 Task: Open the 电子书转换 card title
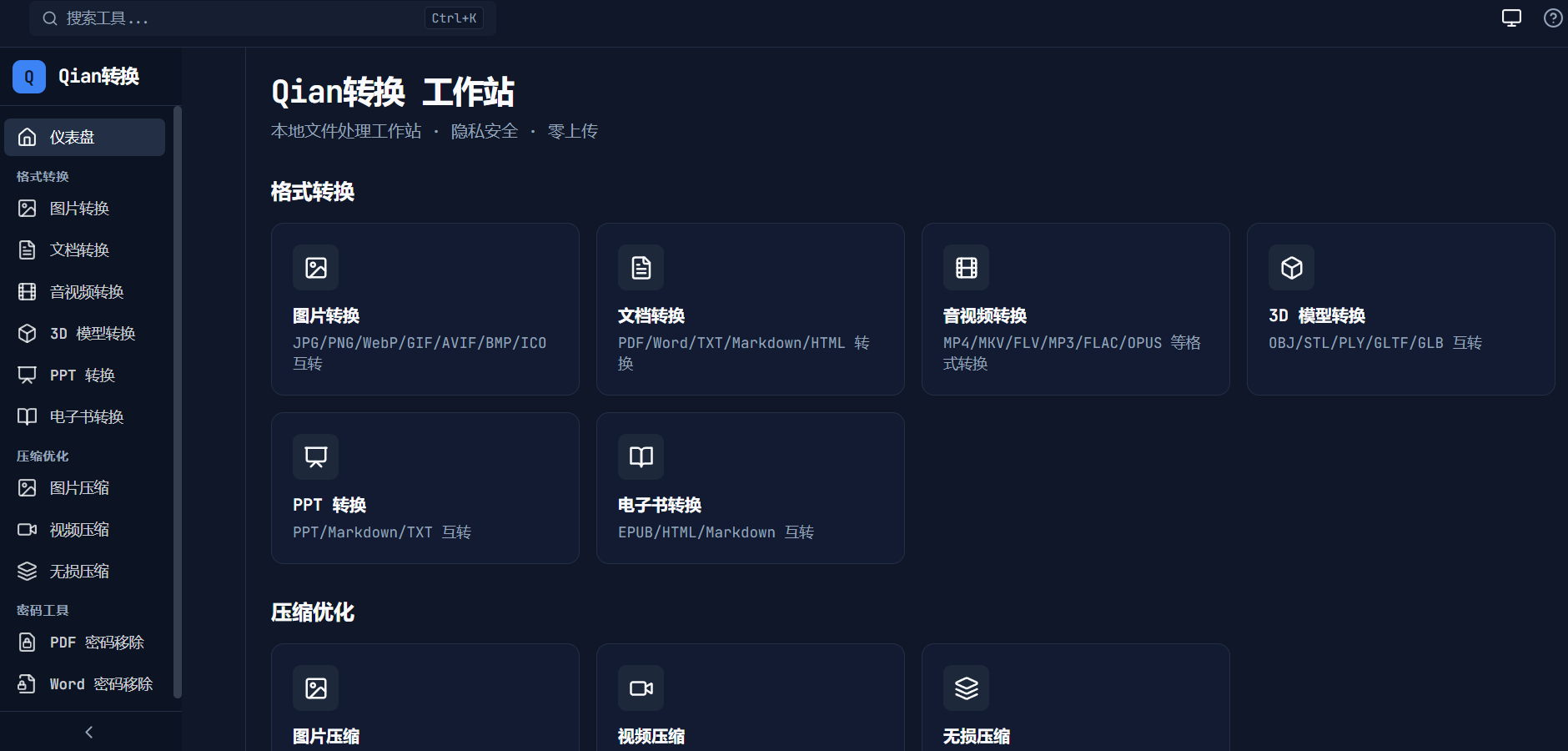point(660,506)
